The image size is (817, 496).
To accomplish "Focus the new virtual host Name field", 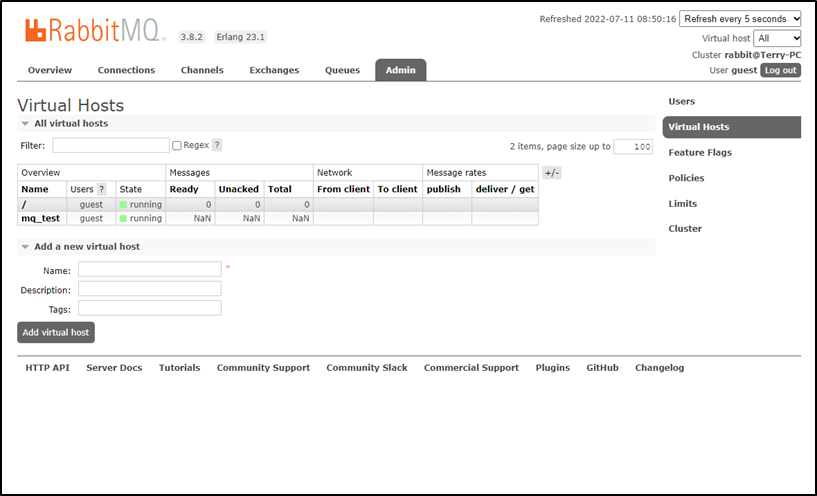I will point(150,269).
